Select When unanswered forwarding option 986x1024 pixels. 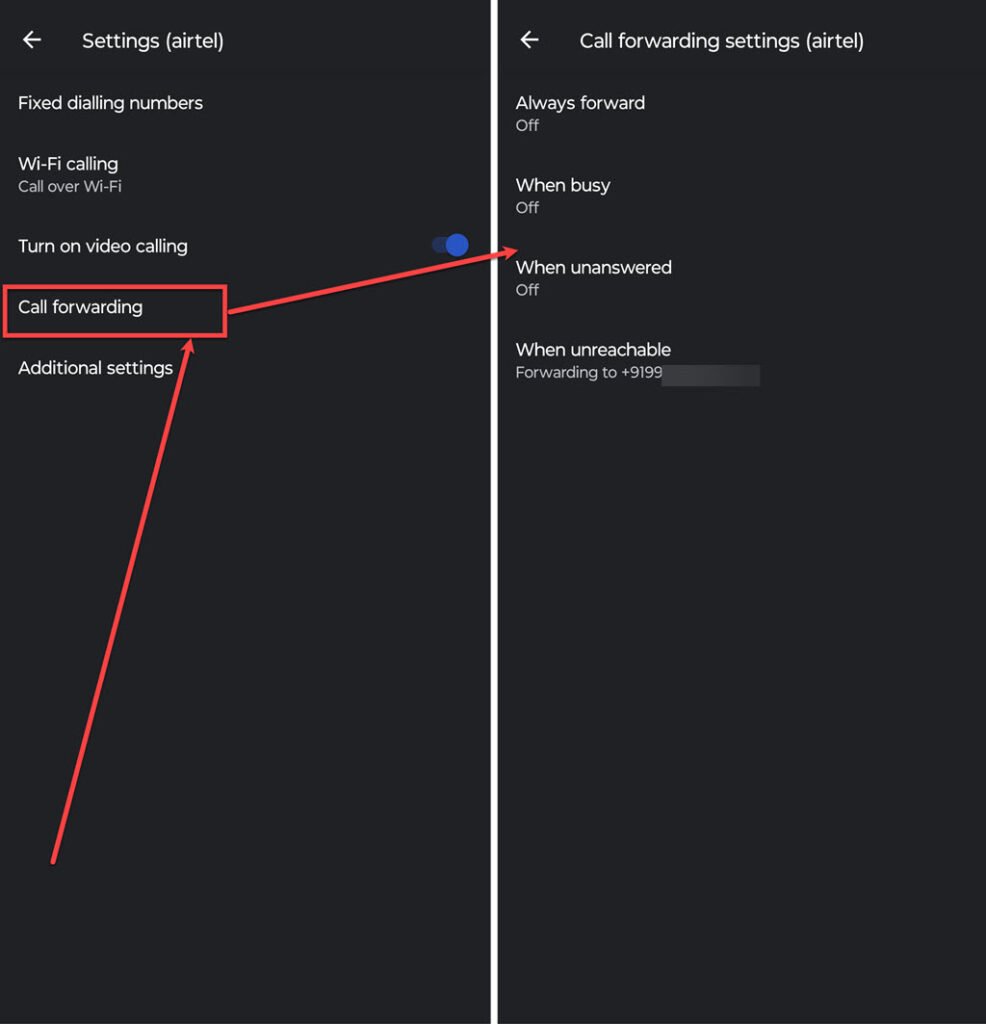point(593,267)
